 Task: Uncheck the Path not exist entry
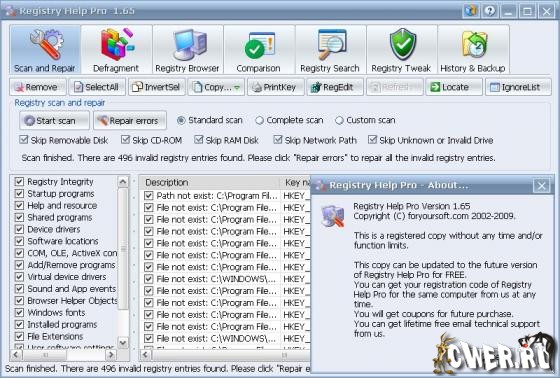149,196
